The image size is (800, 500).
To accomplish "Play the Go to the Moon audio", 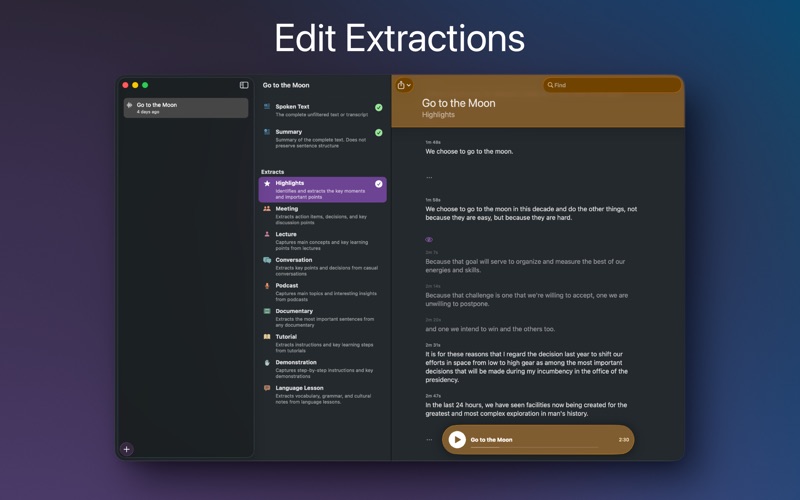I will [x=457, y=439].
